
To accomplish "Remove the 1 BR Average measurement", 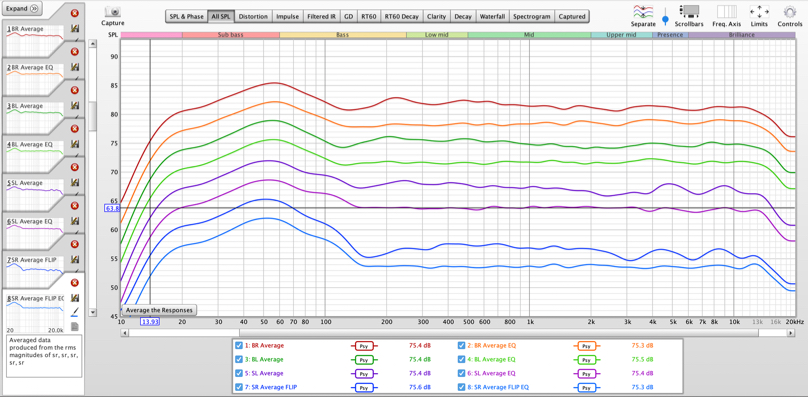I will pyautogui.click(x=75, y=13).
